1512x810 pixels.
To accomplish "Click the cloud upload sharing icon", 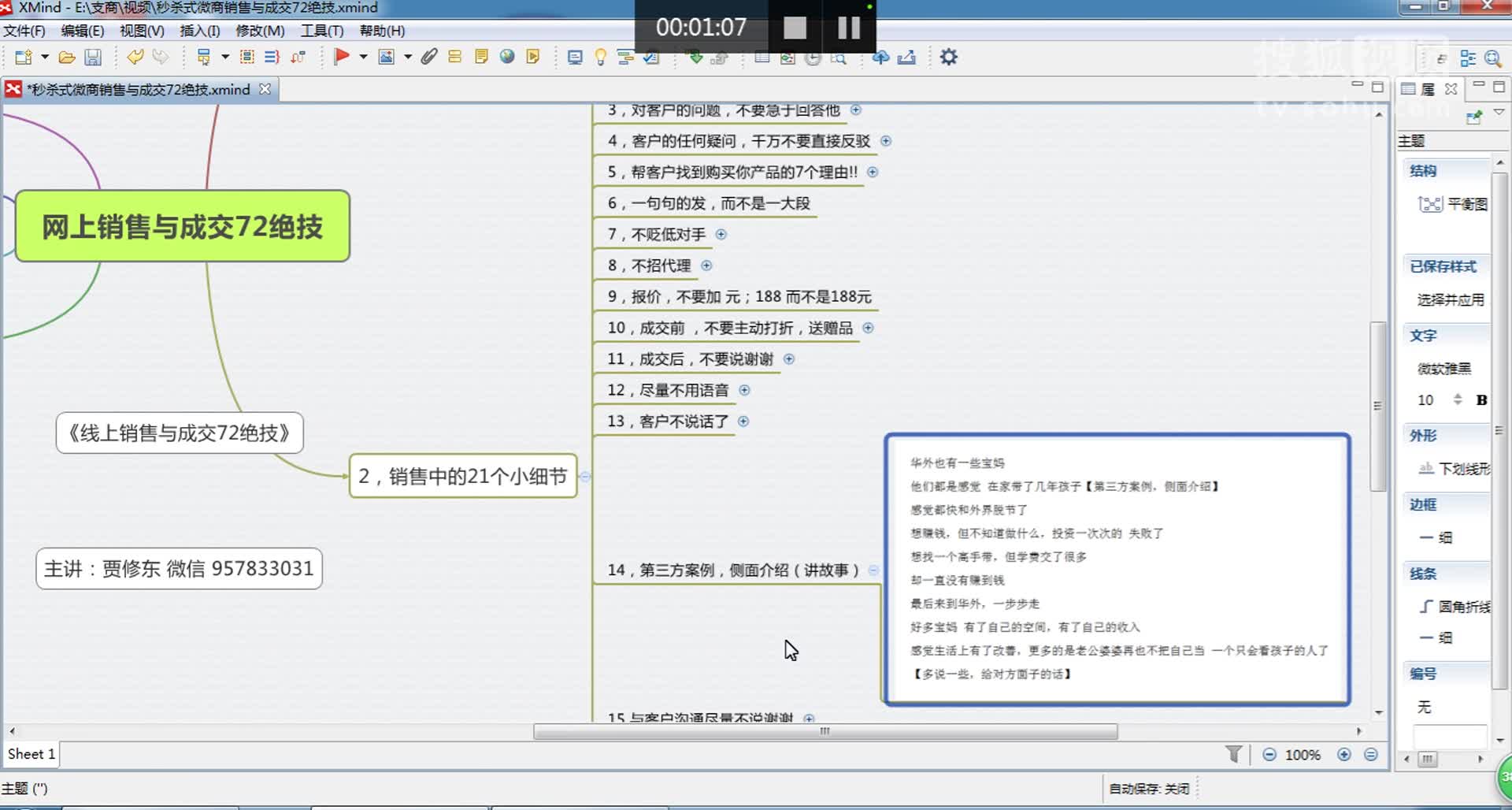I will coord(880,57).
